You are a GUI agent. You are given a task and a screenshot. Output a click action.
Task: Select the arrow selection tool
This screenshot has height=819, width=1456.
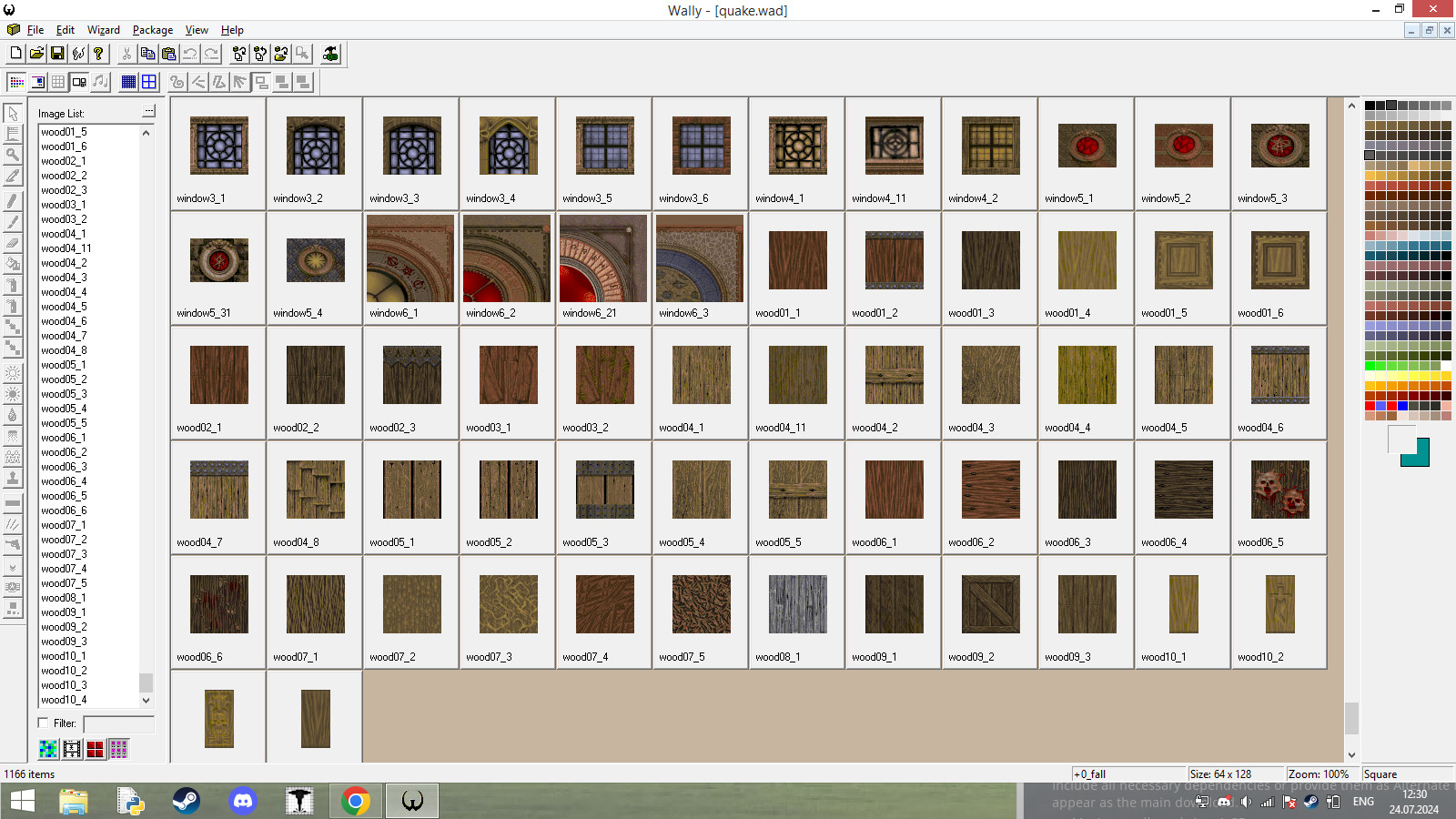point(12,112)
